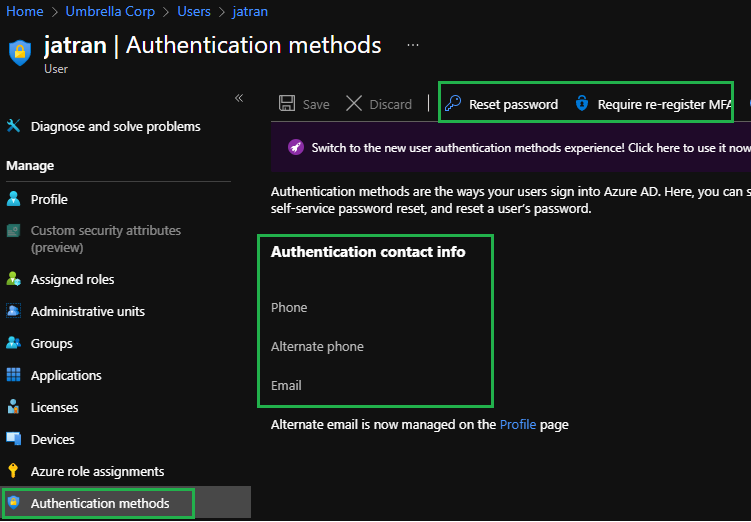The image size is (751, 522).
Task: Click the Authentication methods shield icon
Action: click(13, 503)
